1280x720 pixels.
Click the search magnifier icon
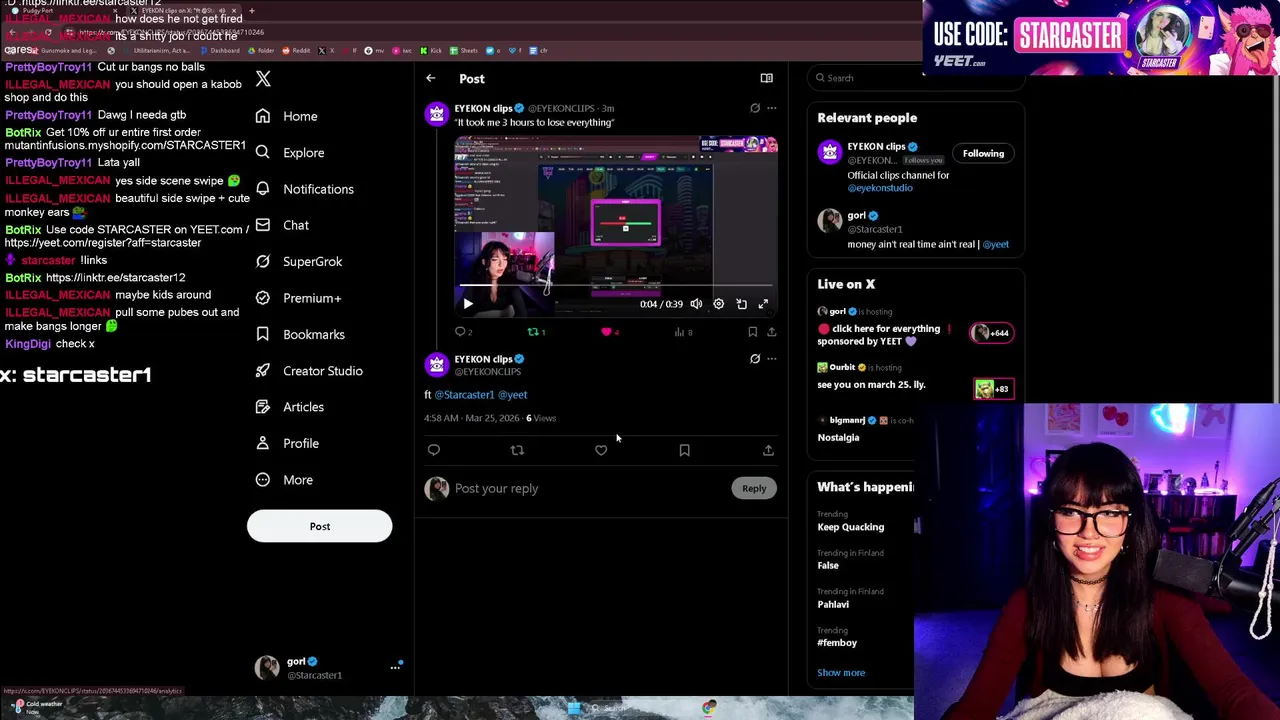pos(820,78)
